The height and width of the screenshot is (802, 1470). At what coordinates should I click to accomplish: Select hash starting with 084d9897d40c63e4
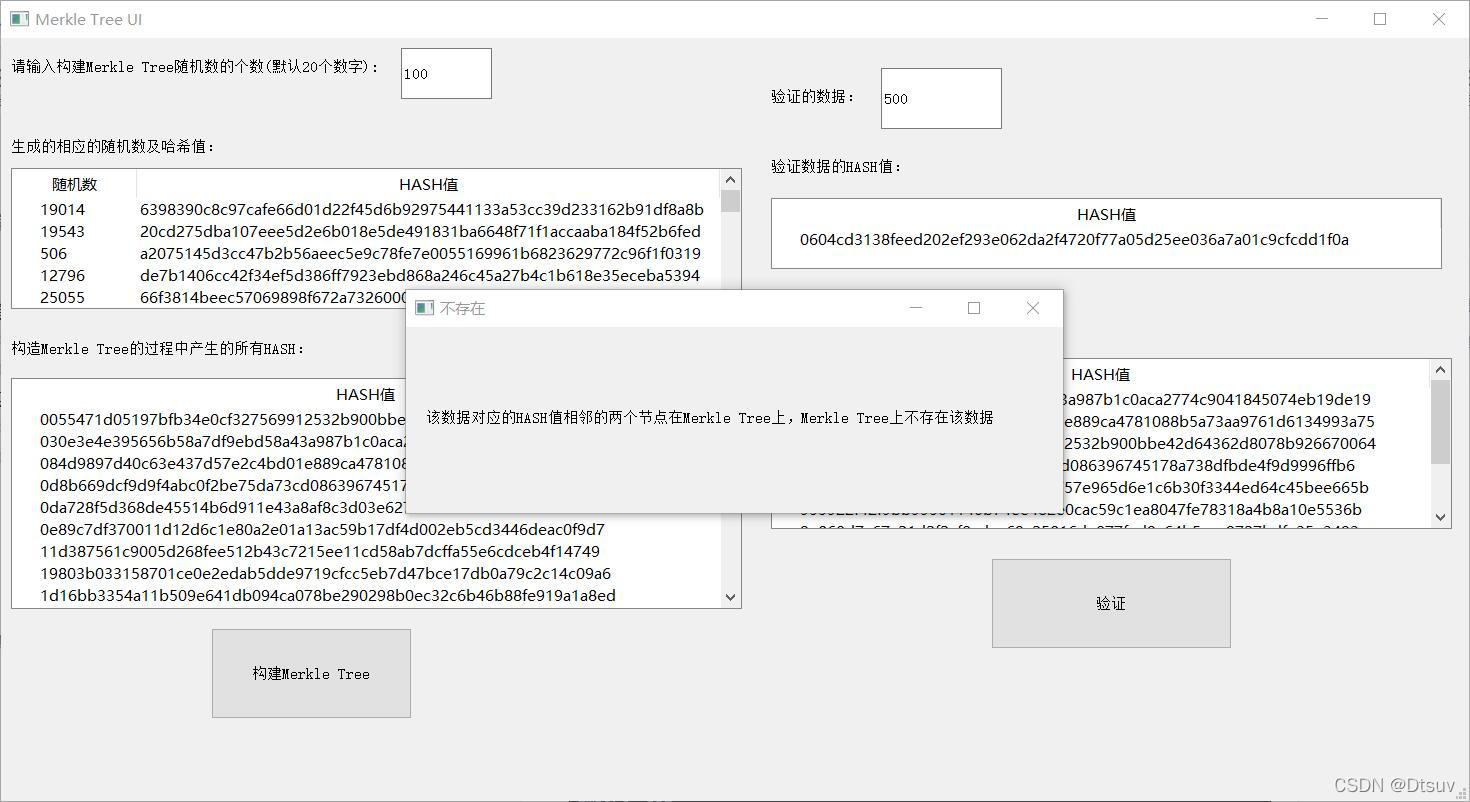coord(223,463)
